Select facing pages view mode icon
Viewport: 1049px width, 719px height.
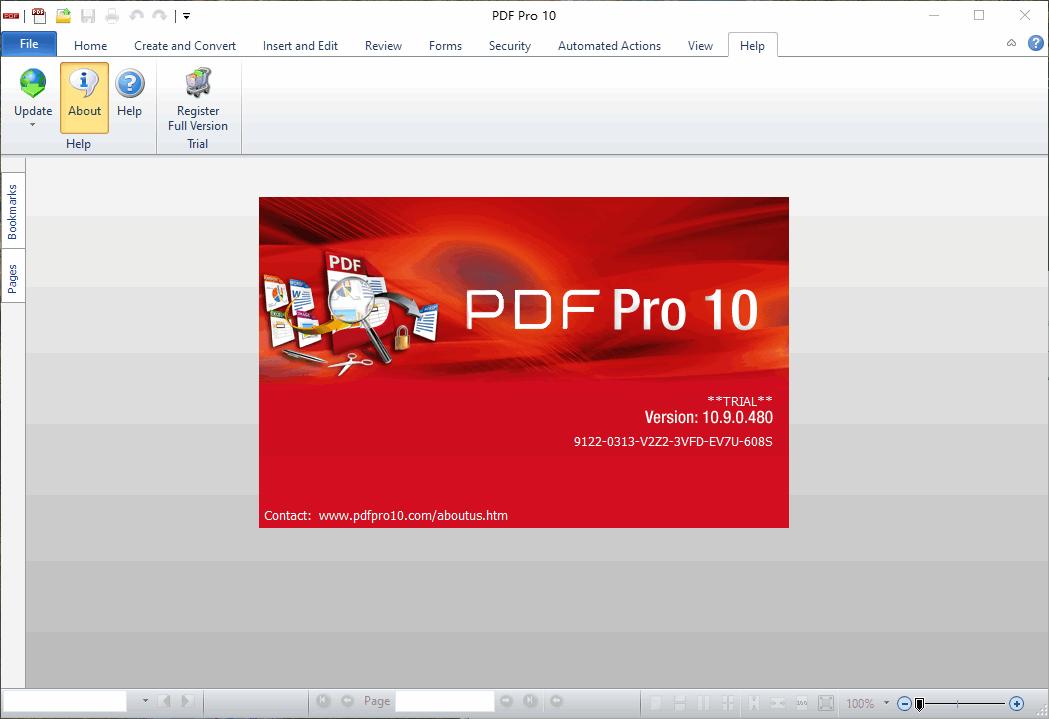point(704,703)
